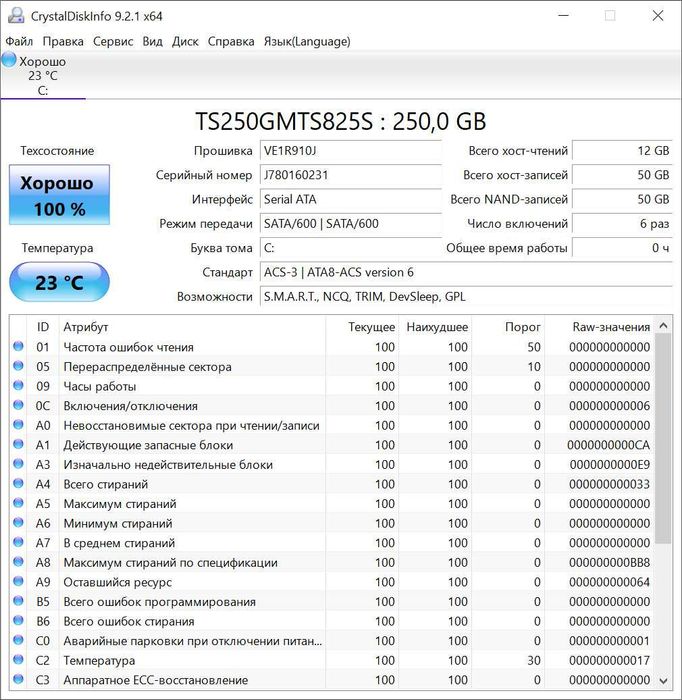Click the serial number field J780160231
The height and width of the screenshot is (700, 682).
pyautogui.click(x=350, y=175)
